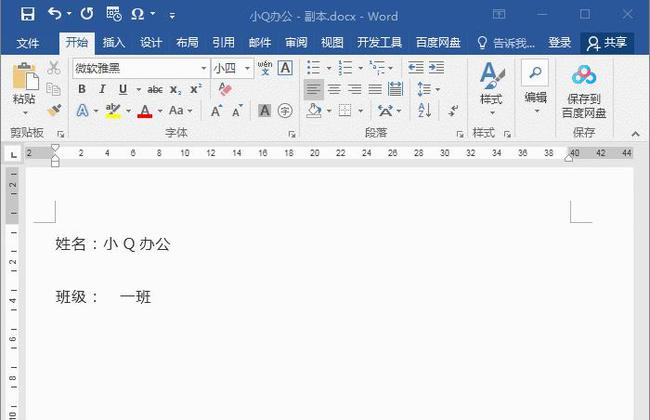Screen dimensions: 650x420
Task: Open the Font dialog launcher
Action: point(292,134)
